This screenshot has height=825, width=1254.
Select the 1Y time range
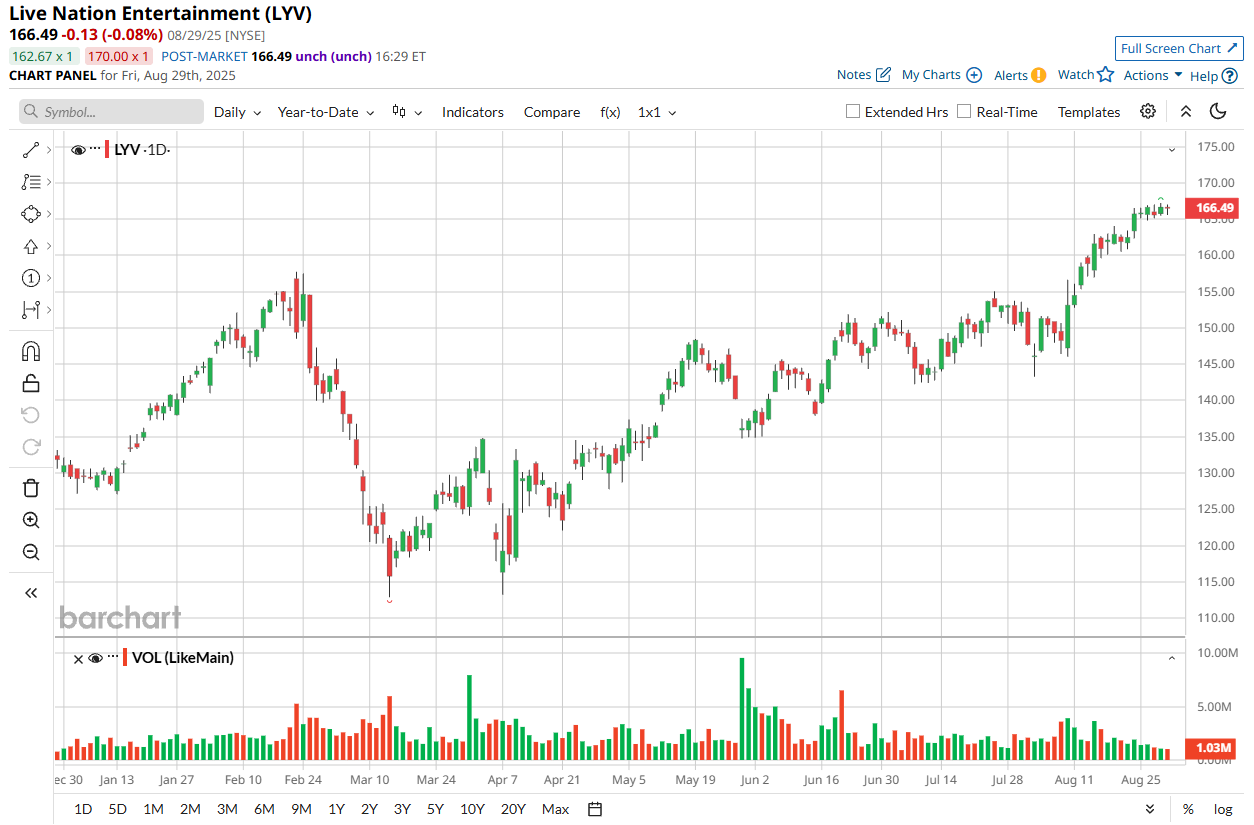[336, 809]
